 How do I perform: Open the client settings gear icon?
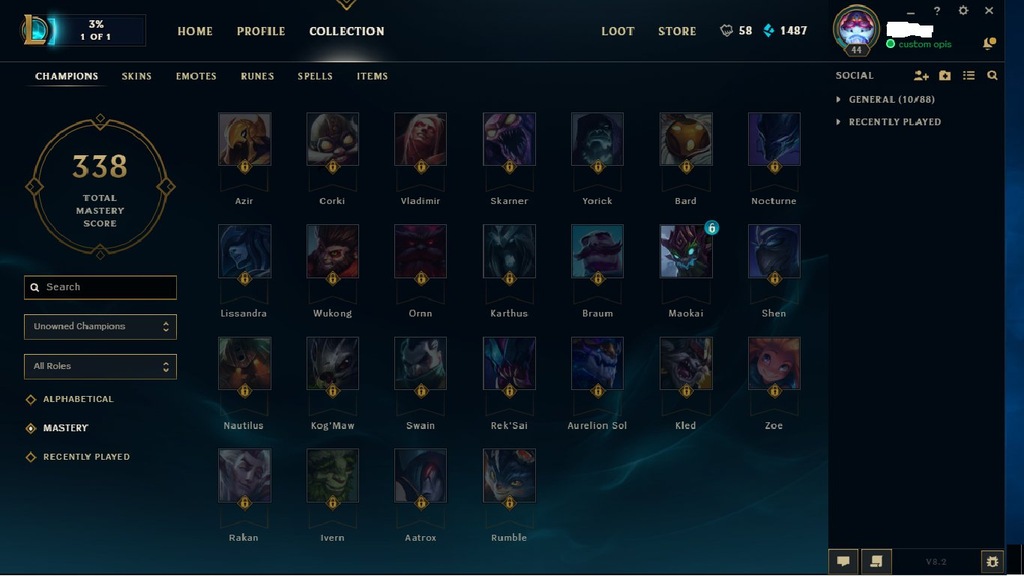pos(963,10)
